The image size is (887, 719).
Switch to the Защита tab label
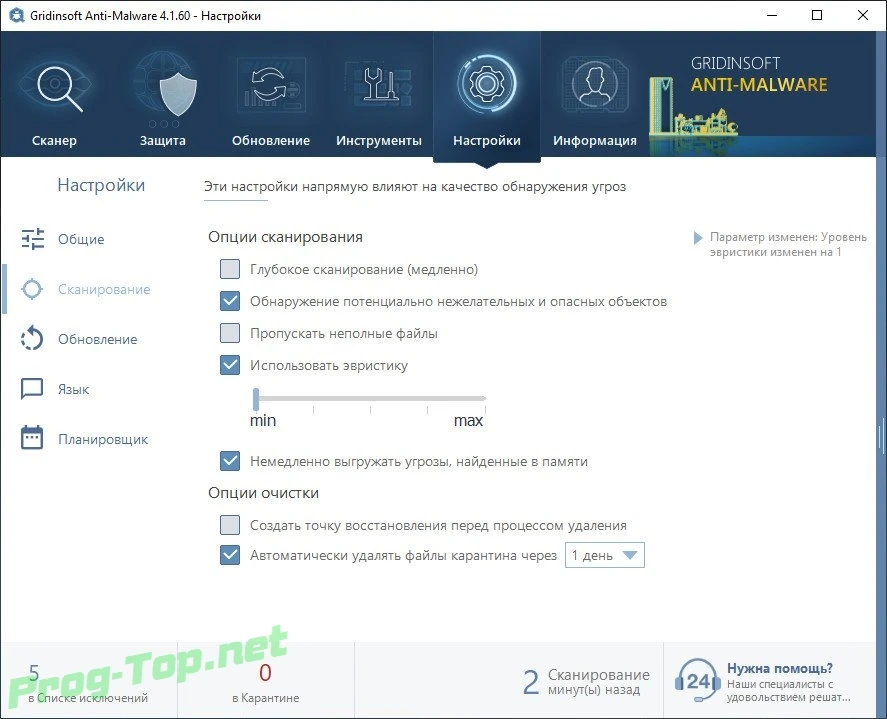(163, 140)
